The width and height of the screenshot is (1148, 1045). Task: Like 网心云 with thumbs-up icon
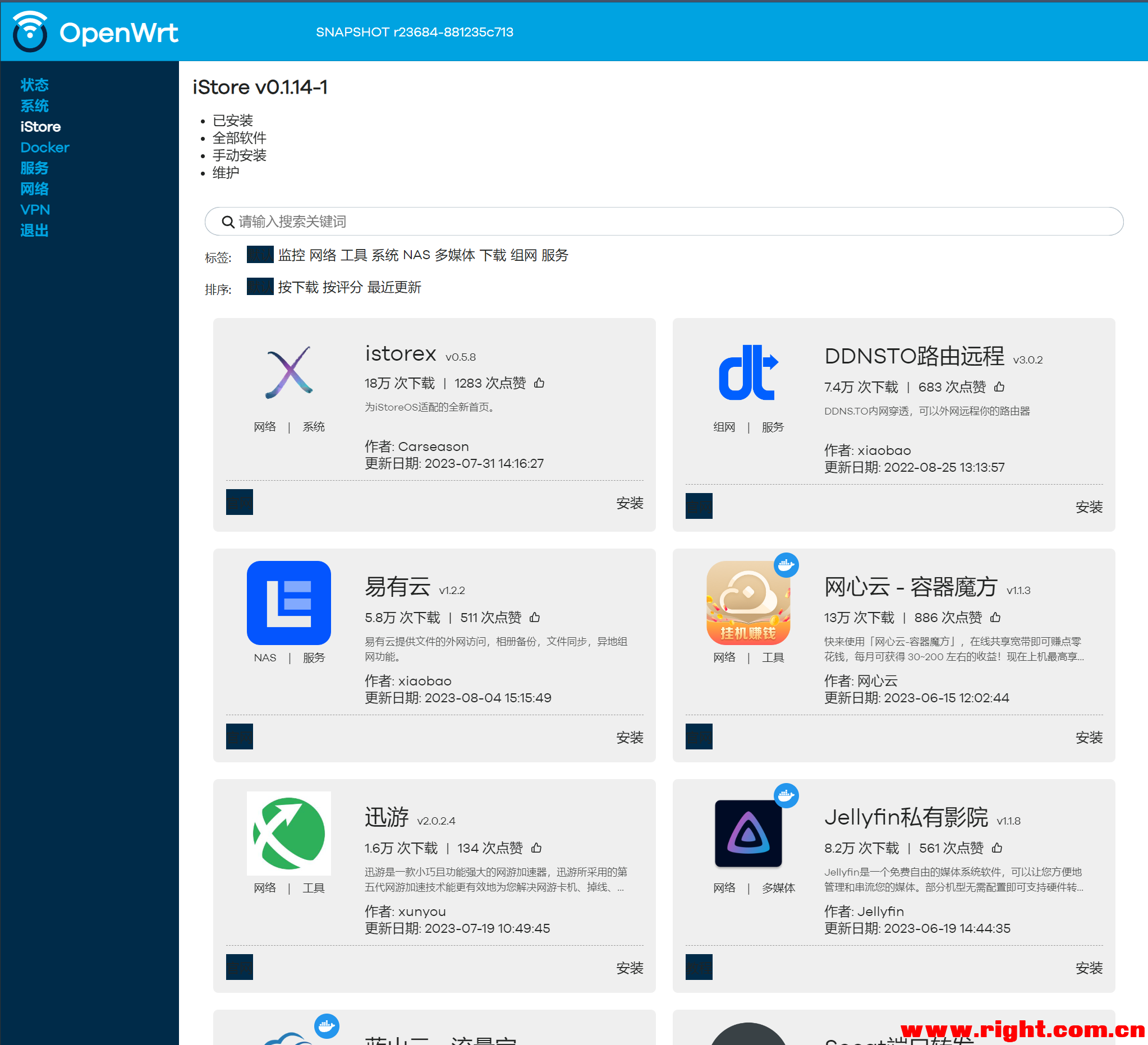click(x=995, y=617)
